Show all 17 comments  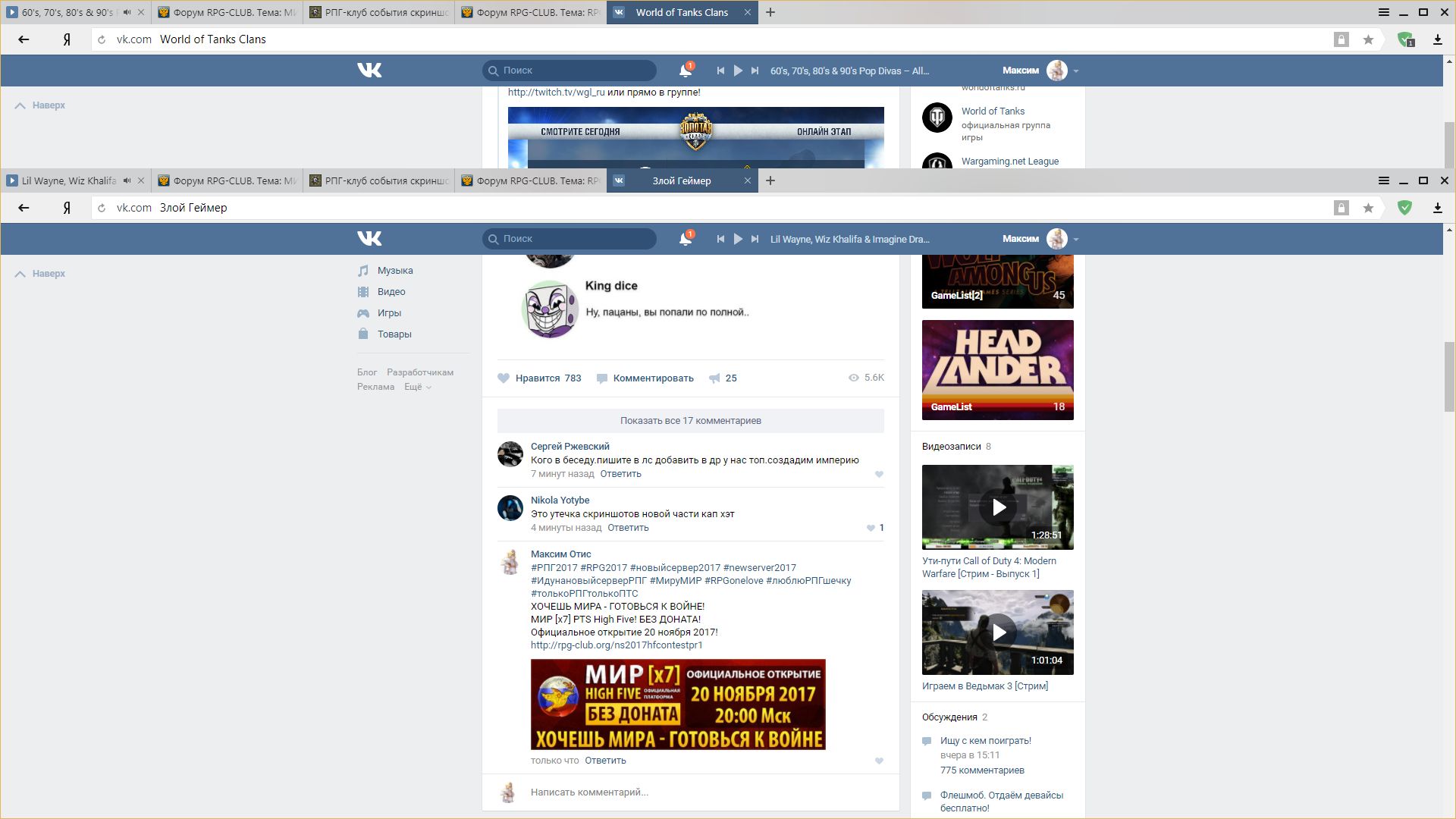[x=690, y=421]
